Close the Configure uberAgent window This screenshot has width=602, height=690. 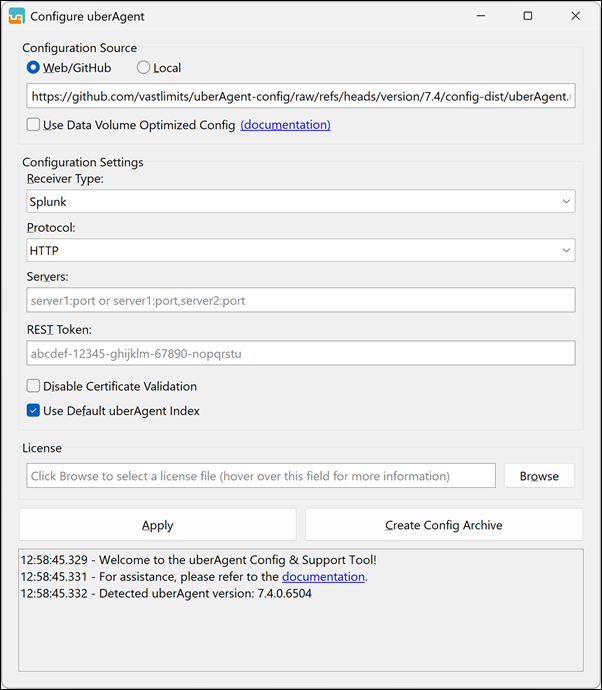point(575,16)
